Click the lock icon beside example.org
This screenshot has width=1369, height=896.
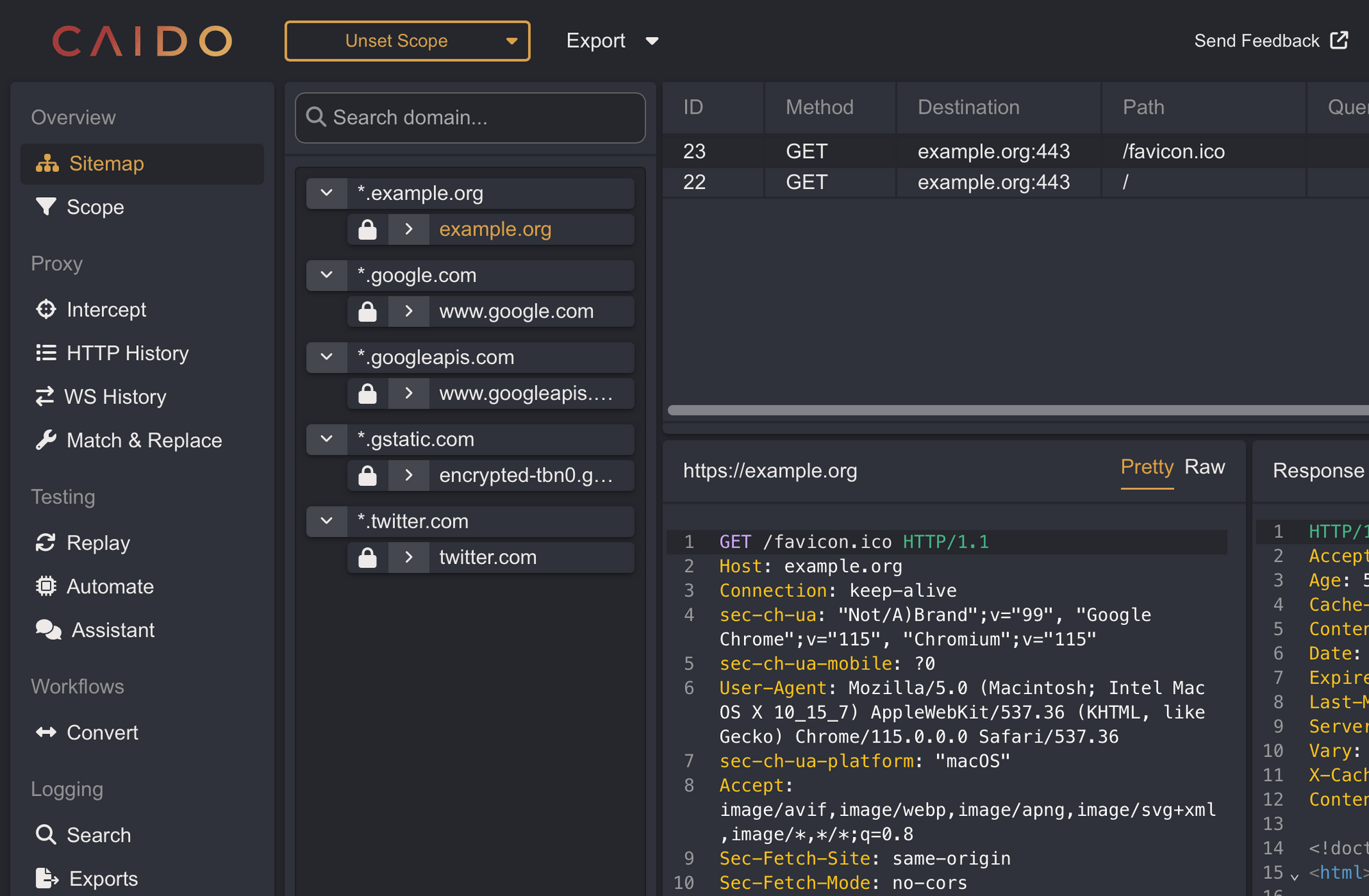point(368,229)
